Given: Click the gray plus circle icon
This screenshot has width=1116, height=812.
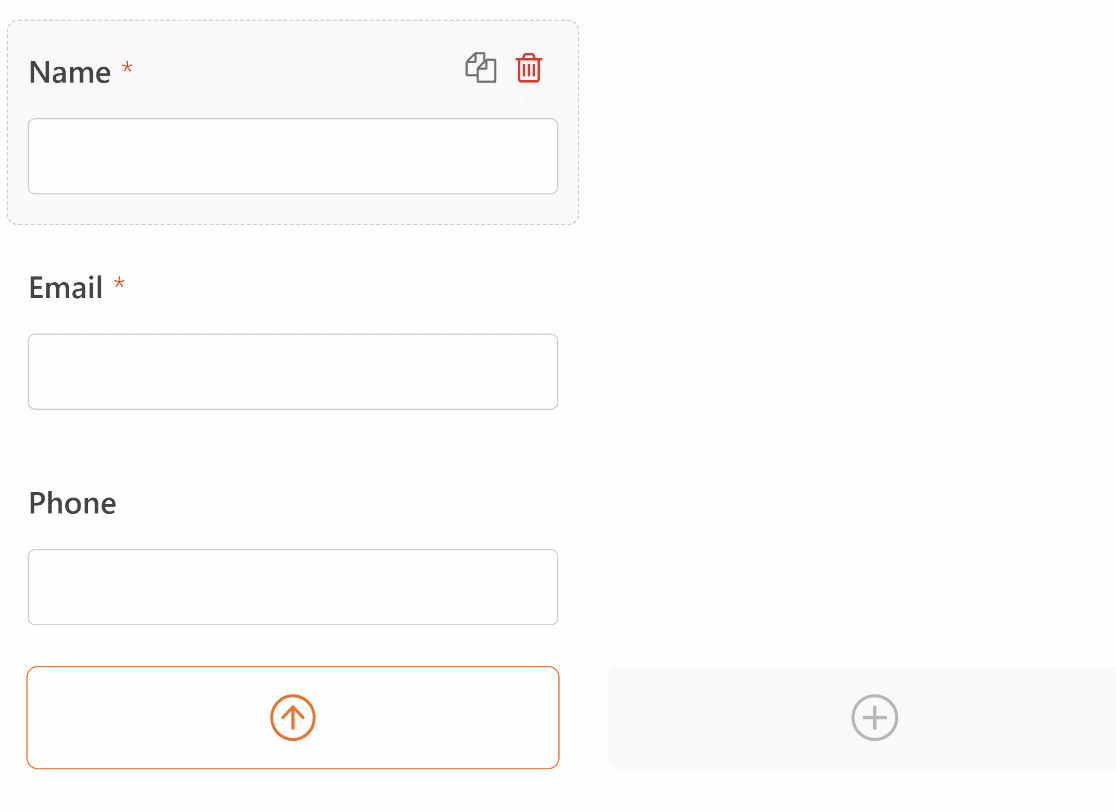Looking at the screenshot, I should click(x=875, y=717).
